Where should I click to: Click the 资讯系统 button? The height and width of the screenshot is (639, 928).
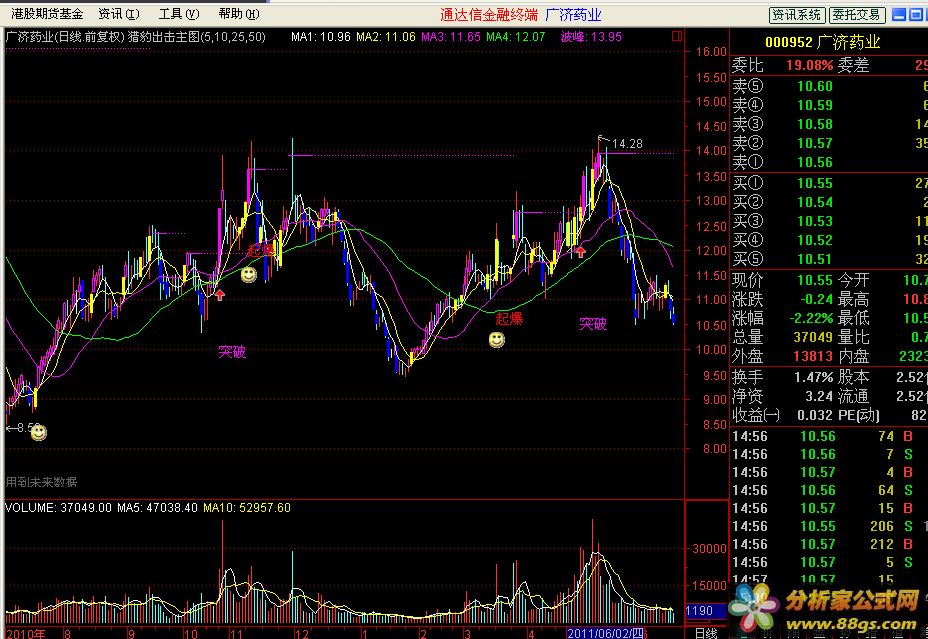[797, 15]
